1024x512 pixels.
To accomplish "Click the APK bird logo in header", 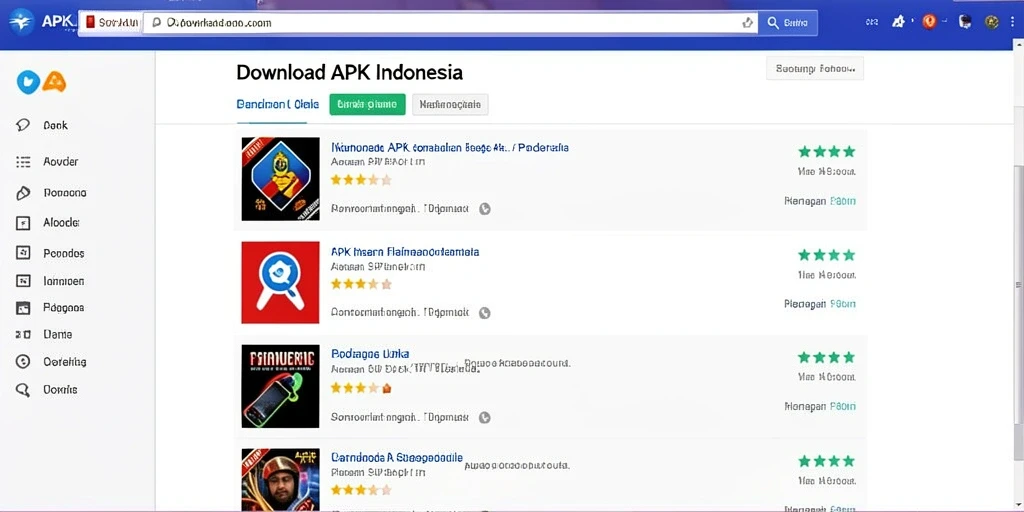I will (x=22, y=22).
